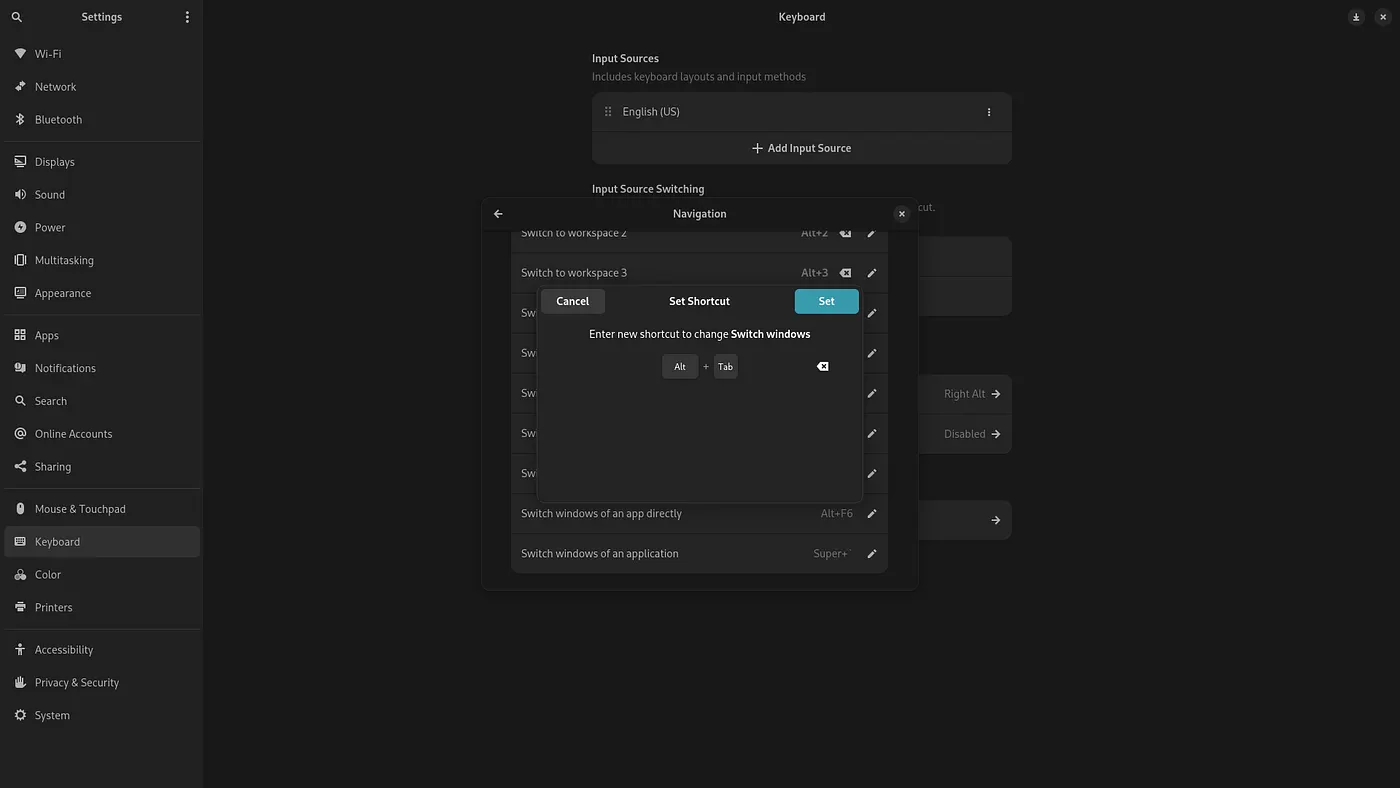
Task: Close the Navigation dialog
Action: [901, 214]
